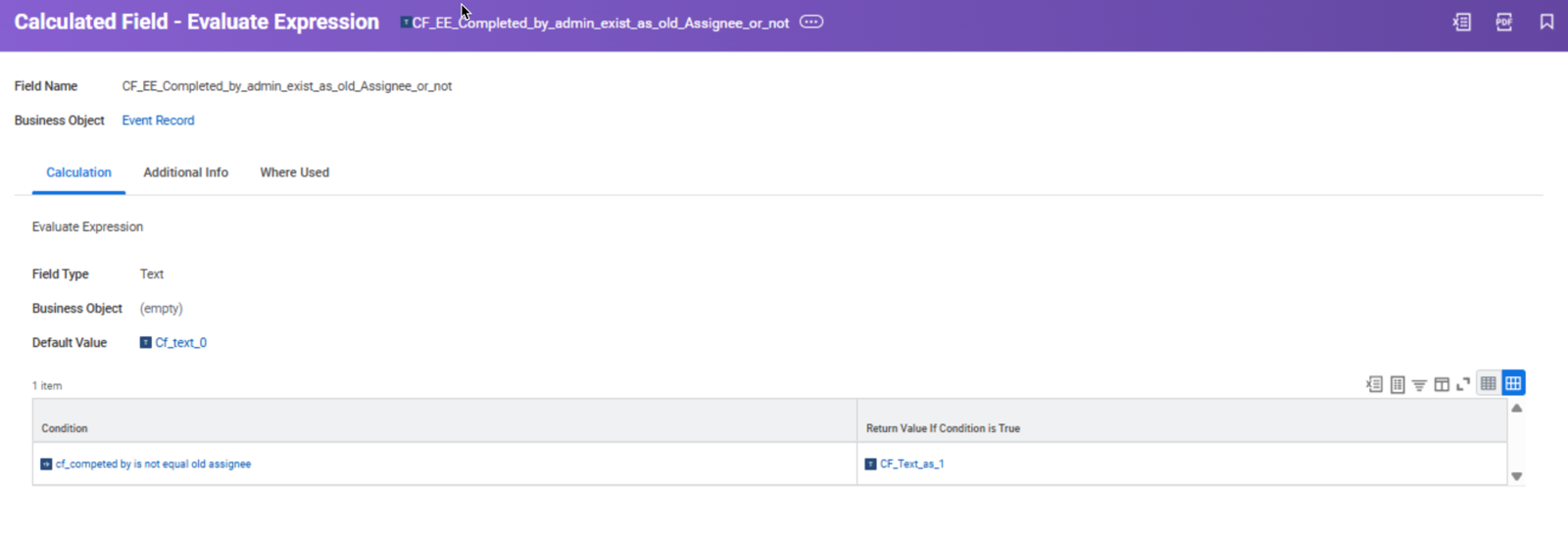Switch to Additional Info tab
This screenshot has height=541, width=1568.
185,172
